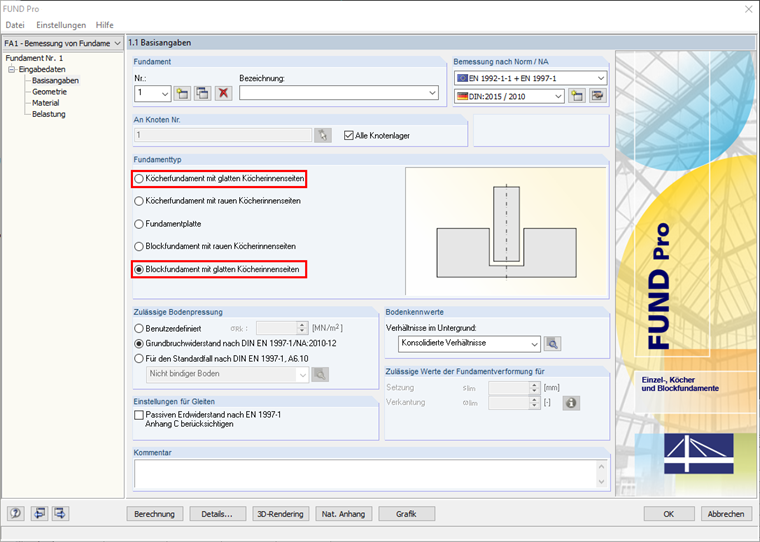
Task: Delete the foundation with the red X
Action: (223, 93)
